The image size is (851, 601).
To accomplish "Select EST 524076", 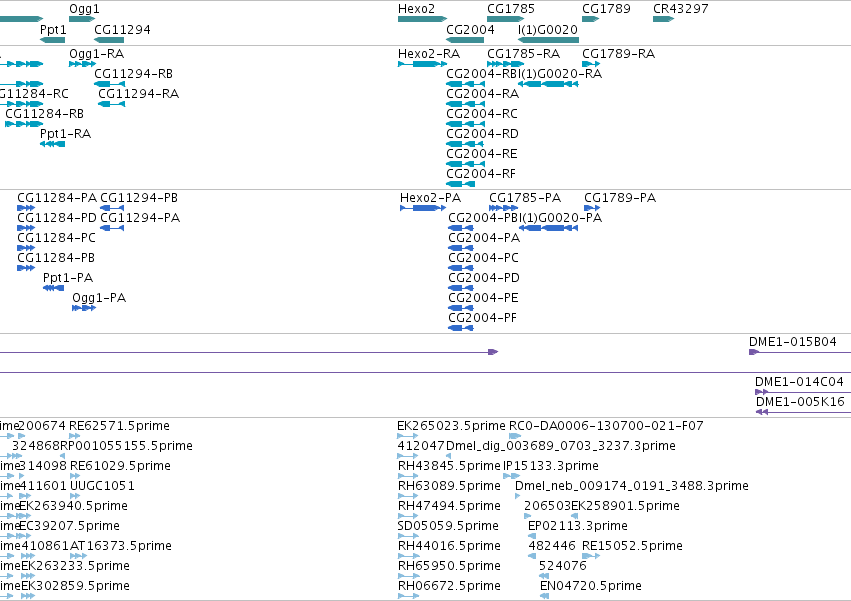I will pyautogui.click(x=542, y=576).
